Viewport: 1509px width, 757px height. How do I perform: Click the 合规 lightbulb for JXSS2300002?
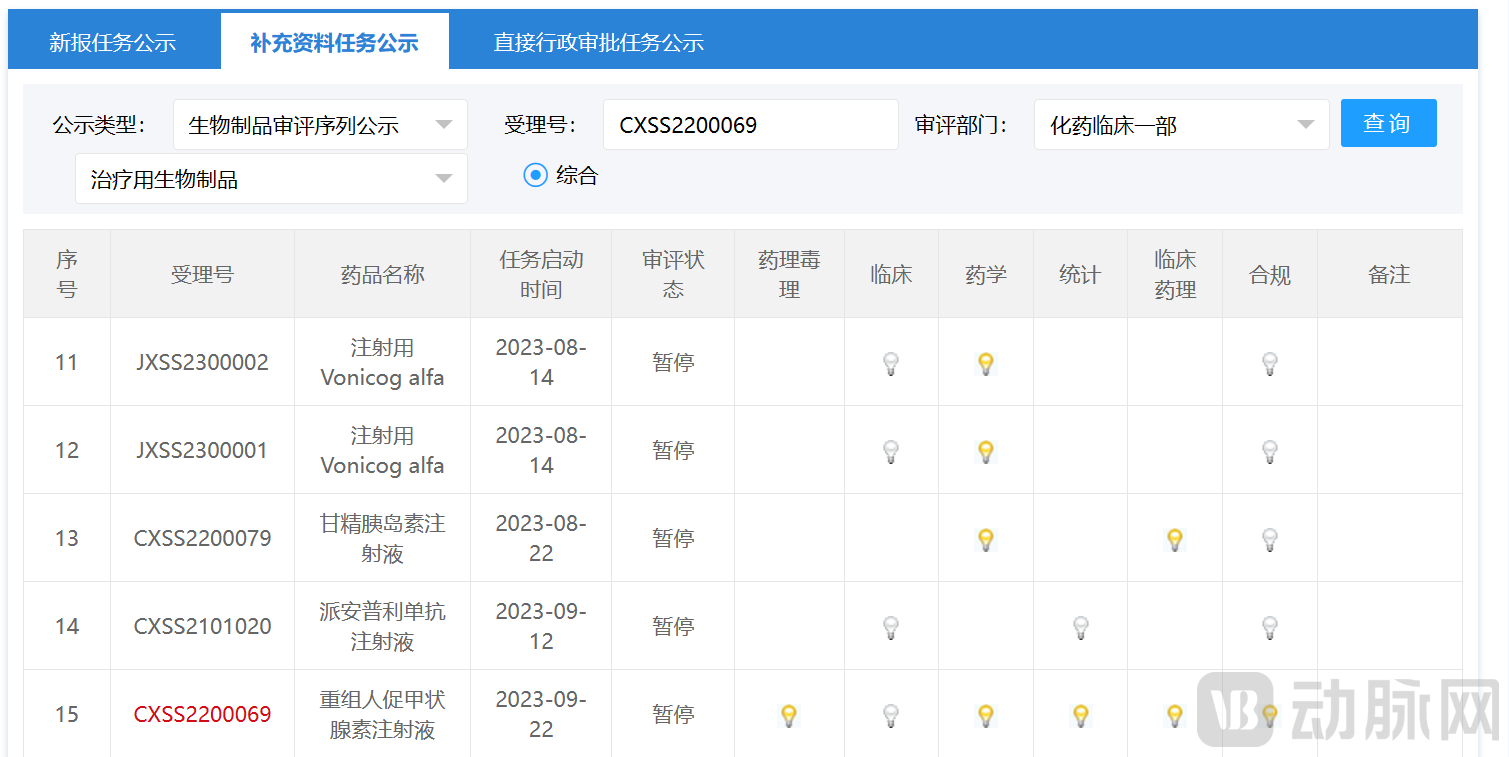[x=1269, y=364]
